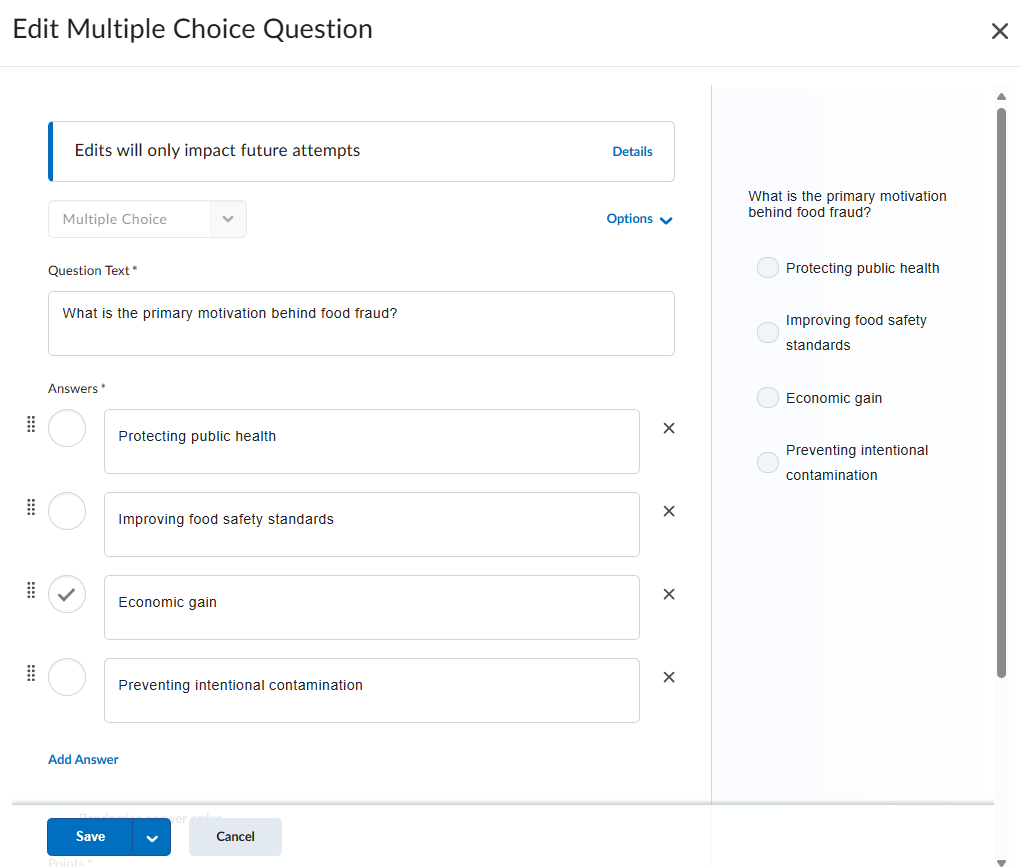
Task: Open the Multiple Choice question type dropdown
Action: point(147,219)
